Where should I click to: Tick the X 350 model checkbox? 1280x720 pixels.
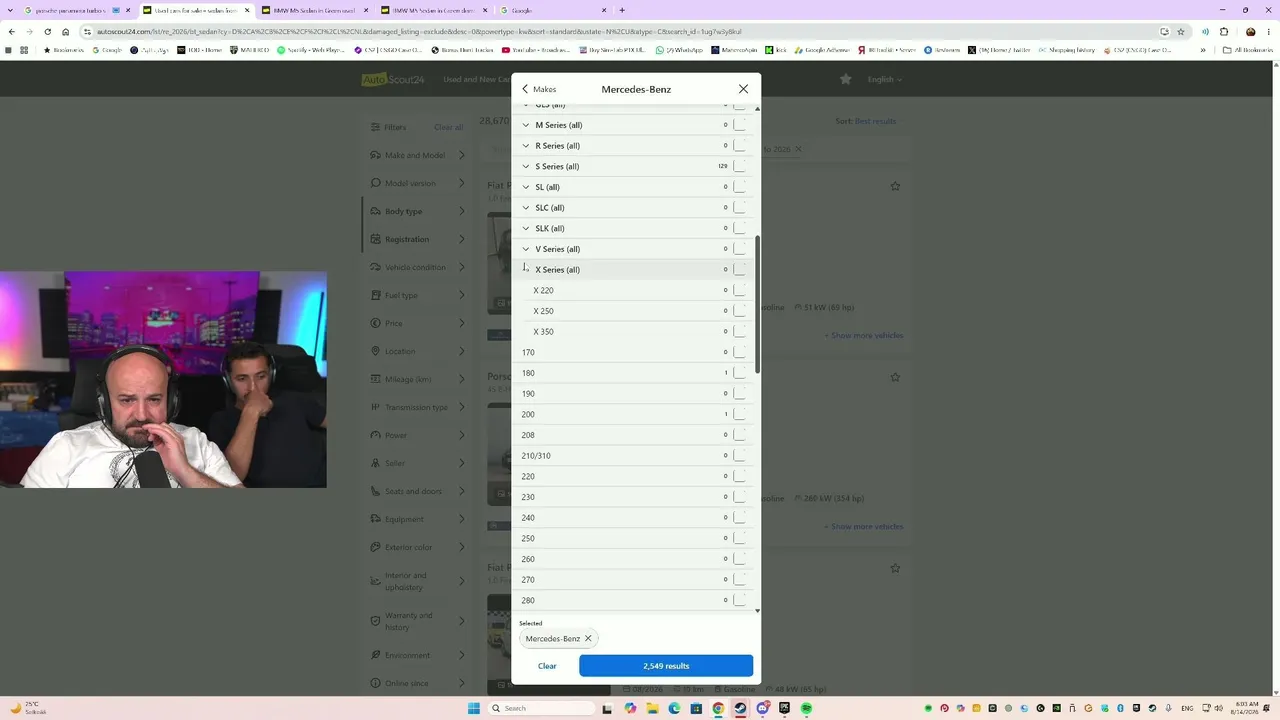pos(740,331)
